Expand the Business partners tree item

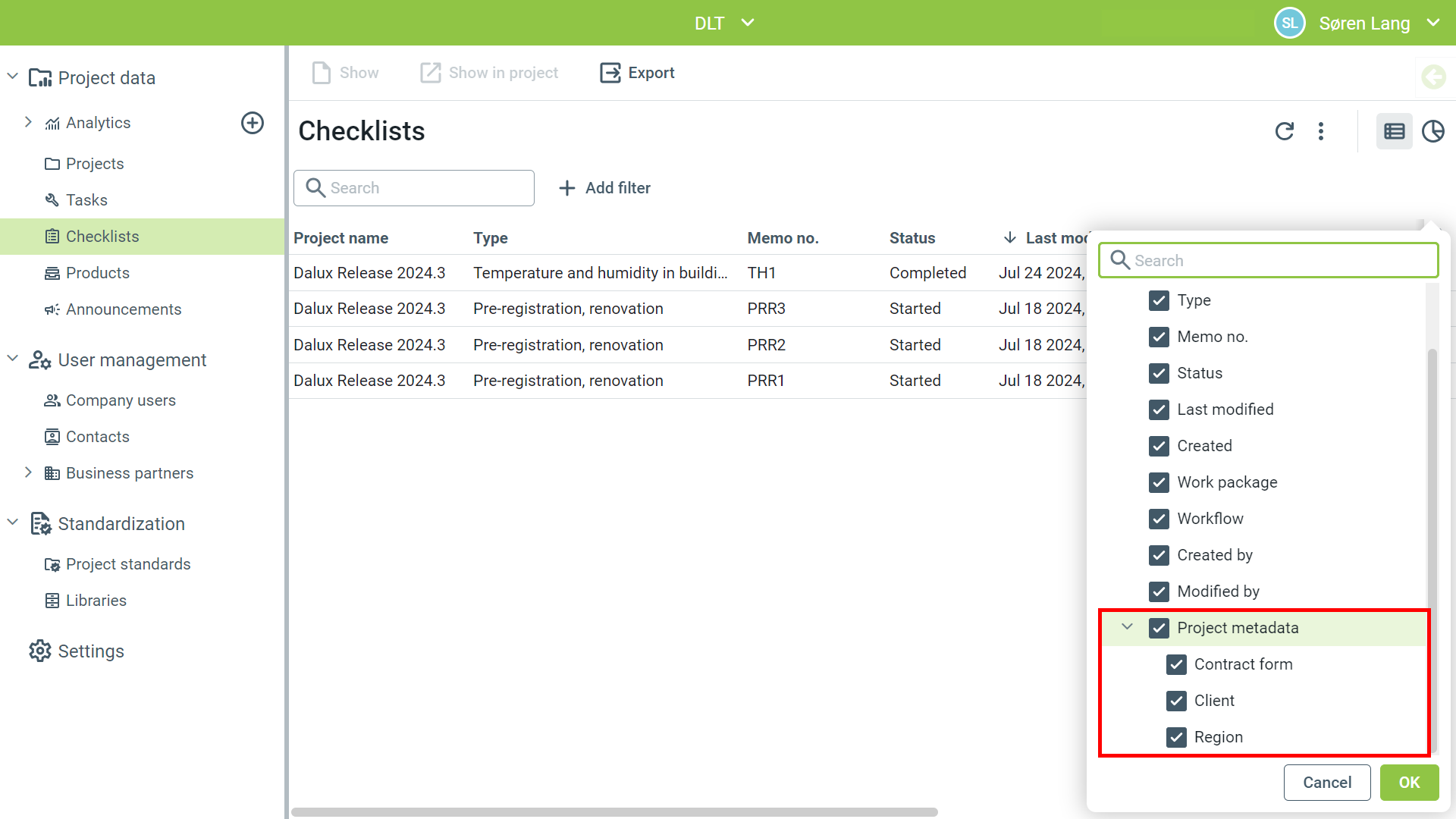click(28, 472)
